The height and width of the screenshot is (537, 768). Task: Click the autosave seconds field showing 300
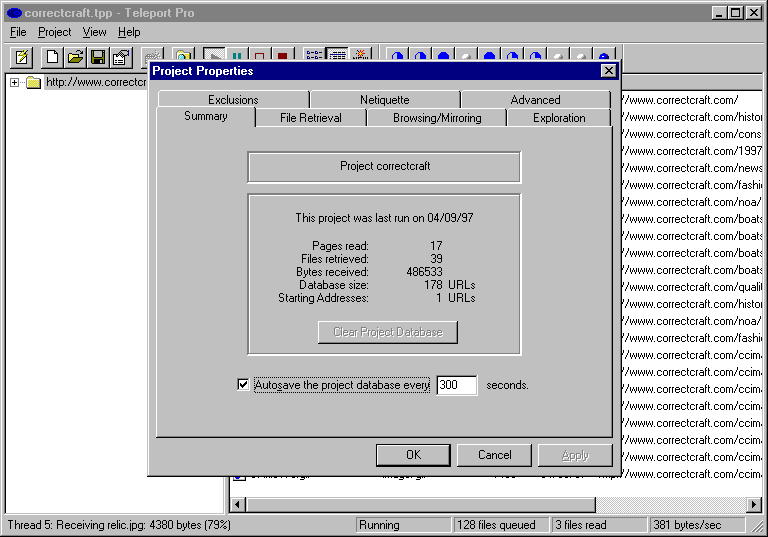(x=456, y=385)
